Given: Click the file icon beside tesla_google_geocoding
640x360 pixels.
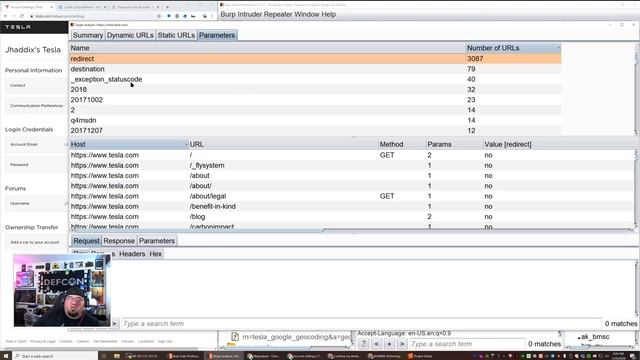Looking at the screenshot, I should tap(235, 337).
